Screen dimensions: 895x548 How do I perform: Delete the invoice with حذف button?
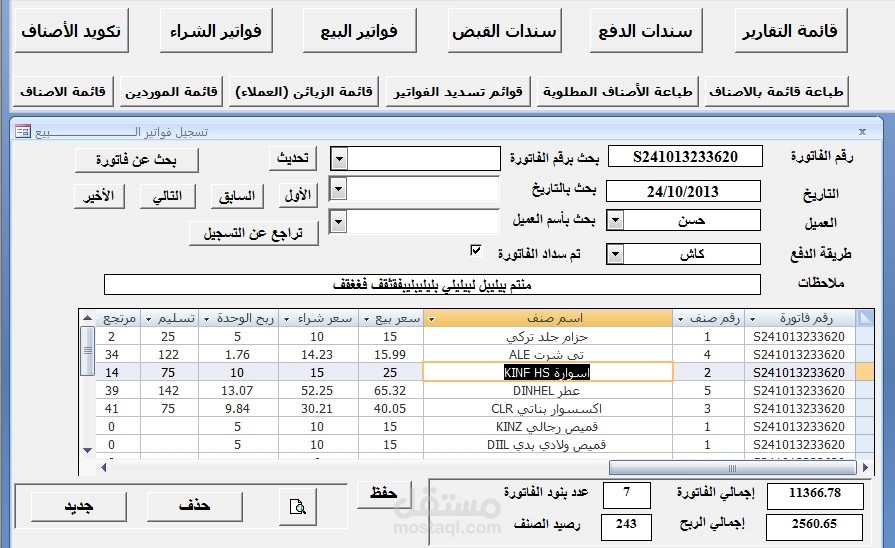[x=195, y=506]
